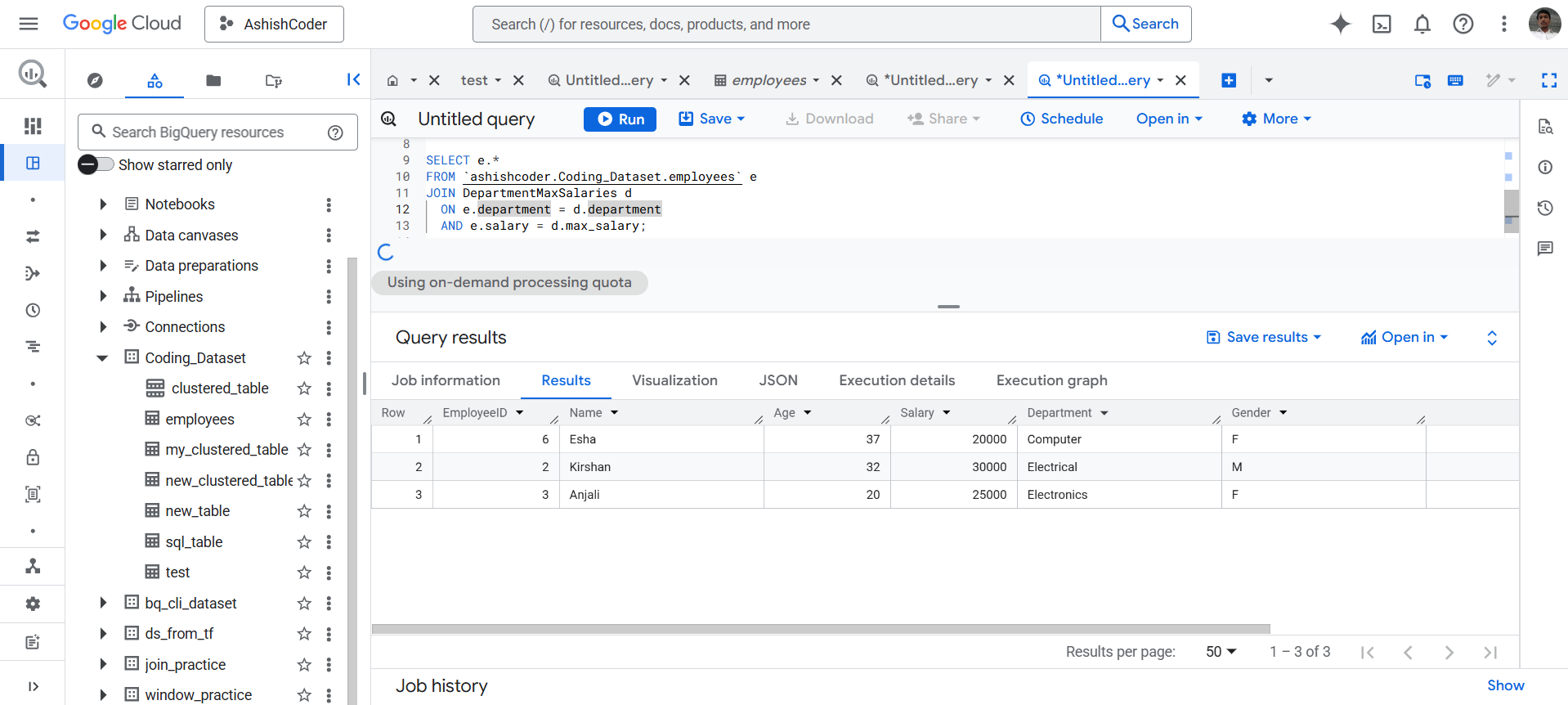Image resolution: width=1568 pixels, height=705 pixels.
Task: Sort by the Salary column header menu
Action: coord(947,412)
